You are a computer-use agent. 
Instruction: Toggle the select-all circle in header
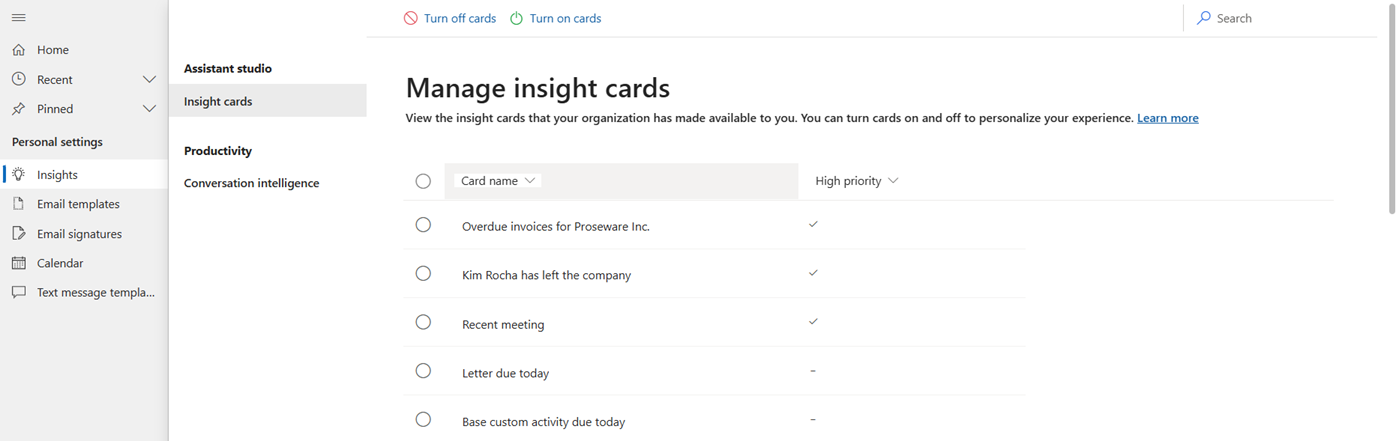coord(423,181)
